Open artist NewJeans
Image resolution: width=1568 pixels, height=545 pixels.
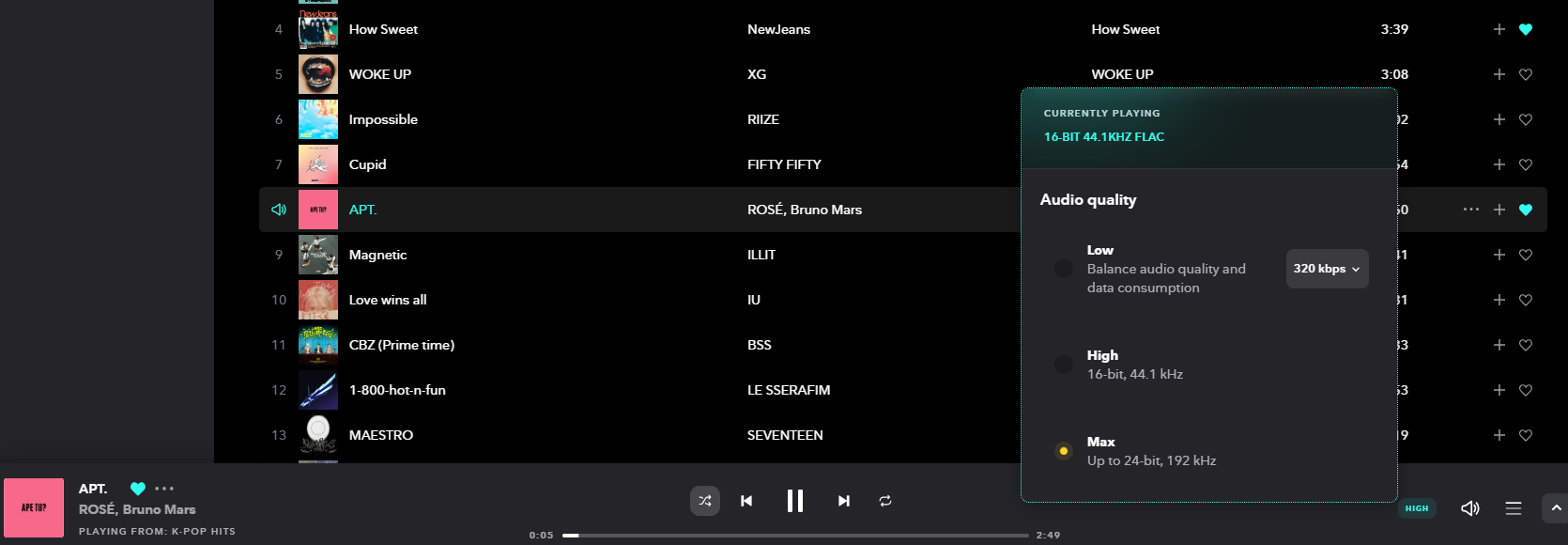click(x=778, y=29)
